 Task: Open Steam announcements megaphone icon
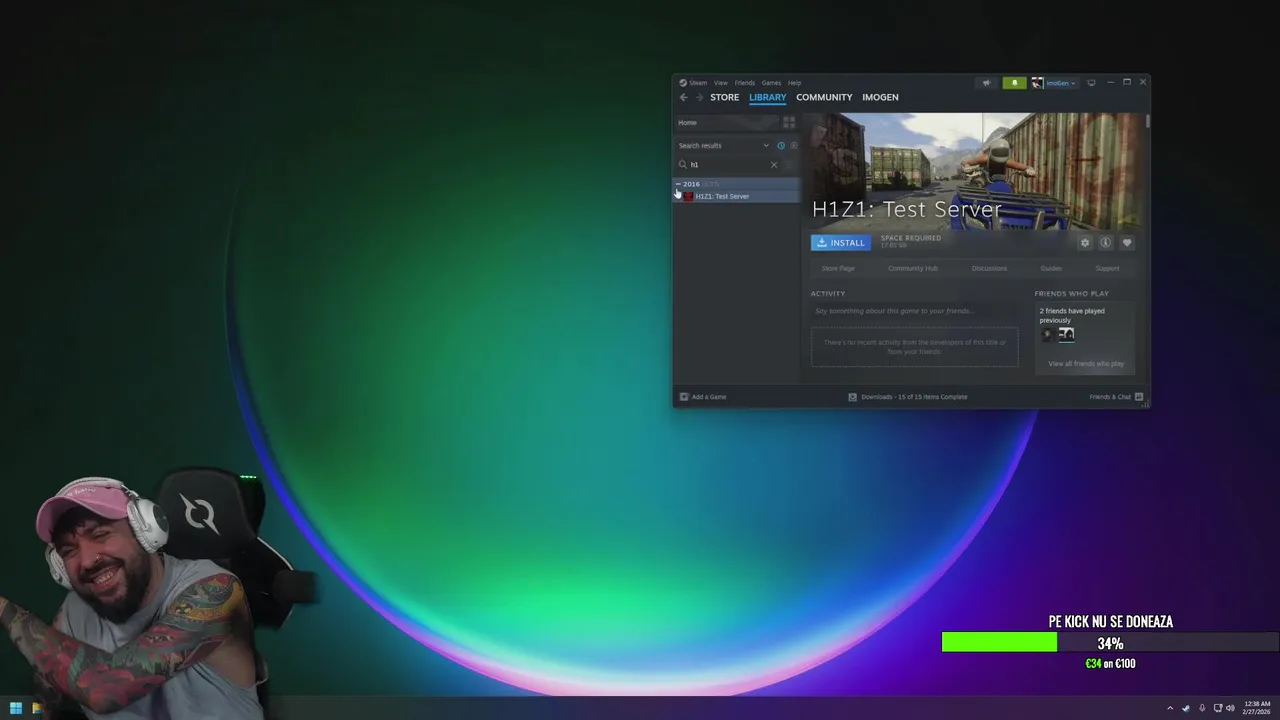[x=986, y=83]
